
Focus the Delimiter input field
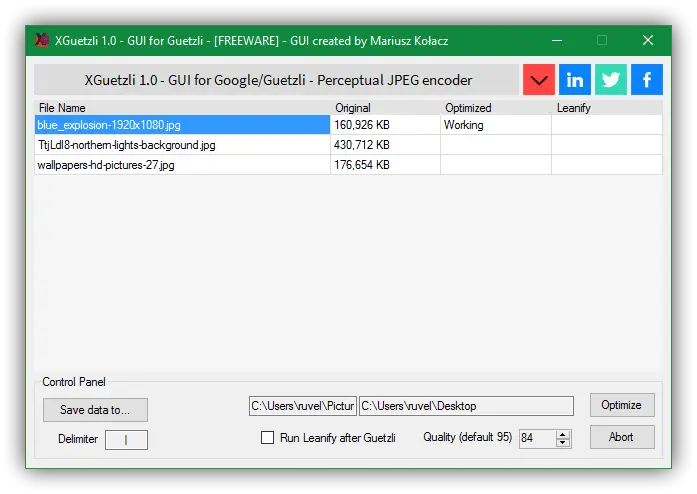(126, 440)
